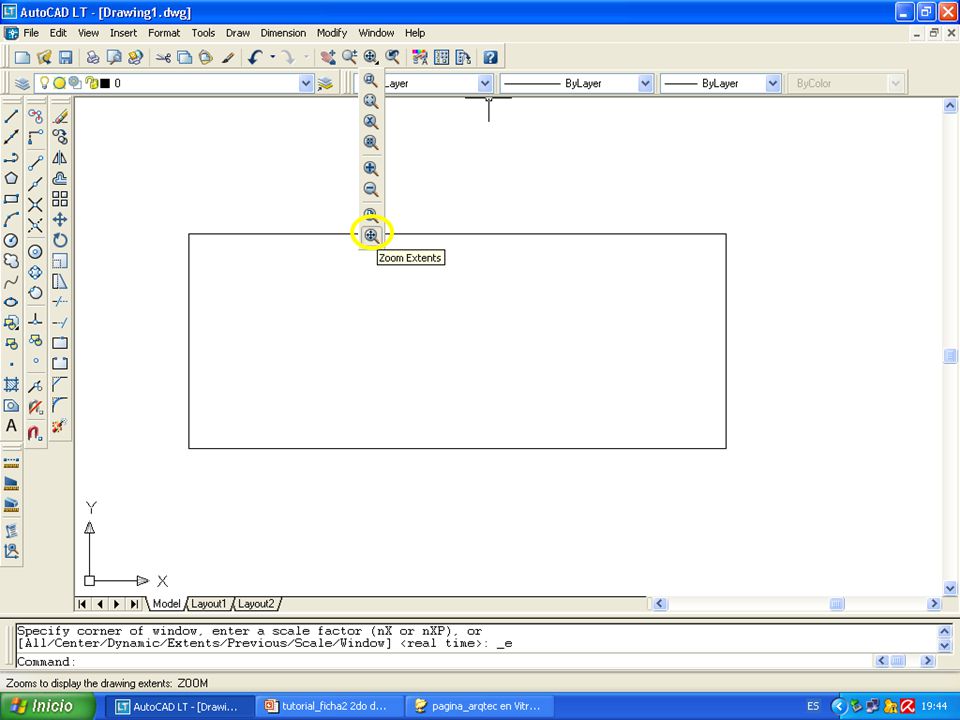Select the Rotate tool
960x720 pixels.
[x=60, y=241]
